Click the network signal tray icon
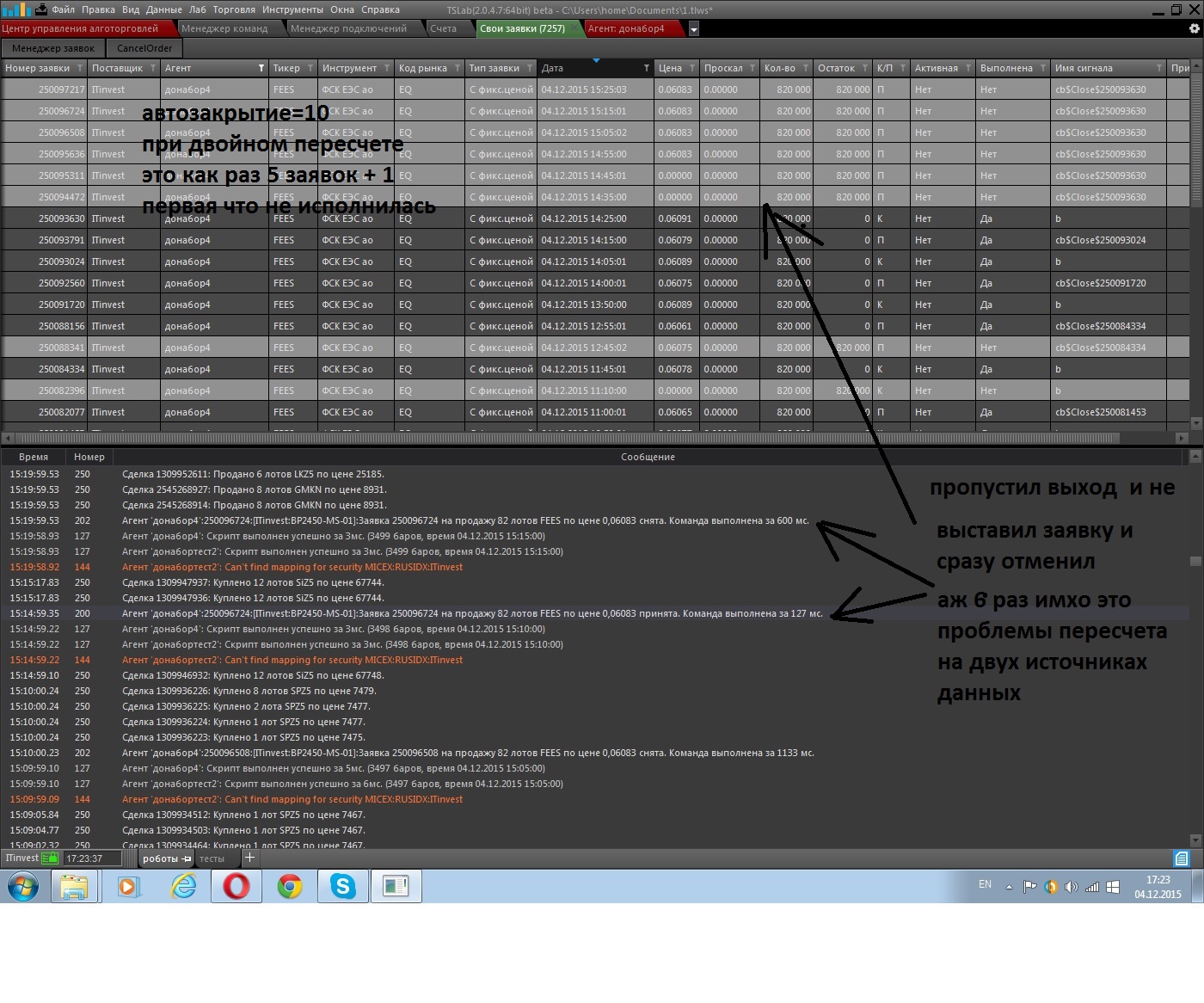 pos(1091,887)
